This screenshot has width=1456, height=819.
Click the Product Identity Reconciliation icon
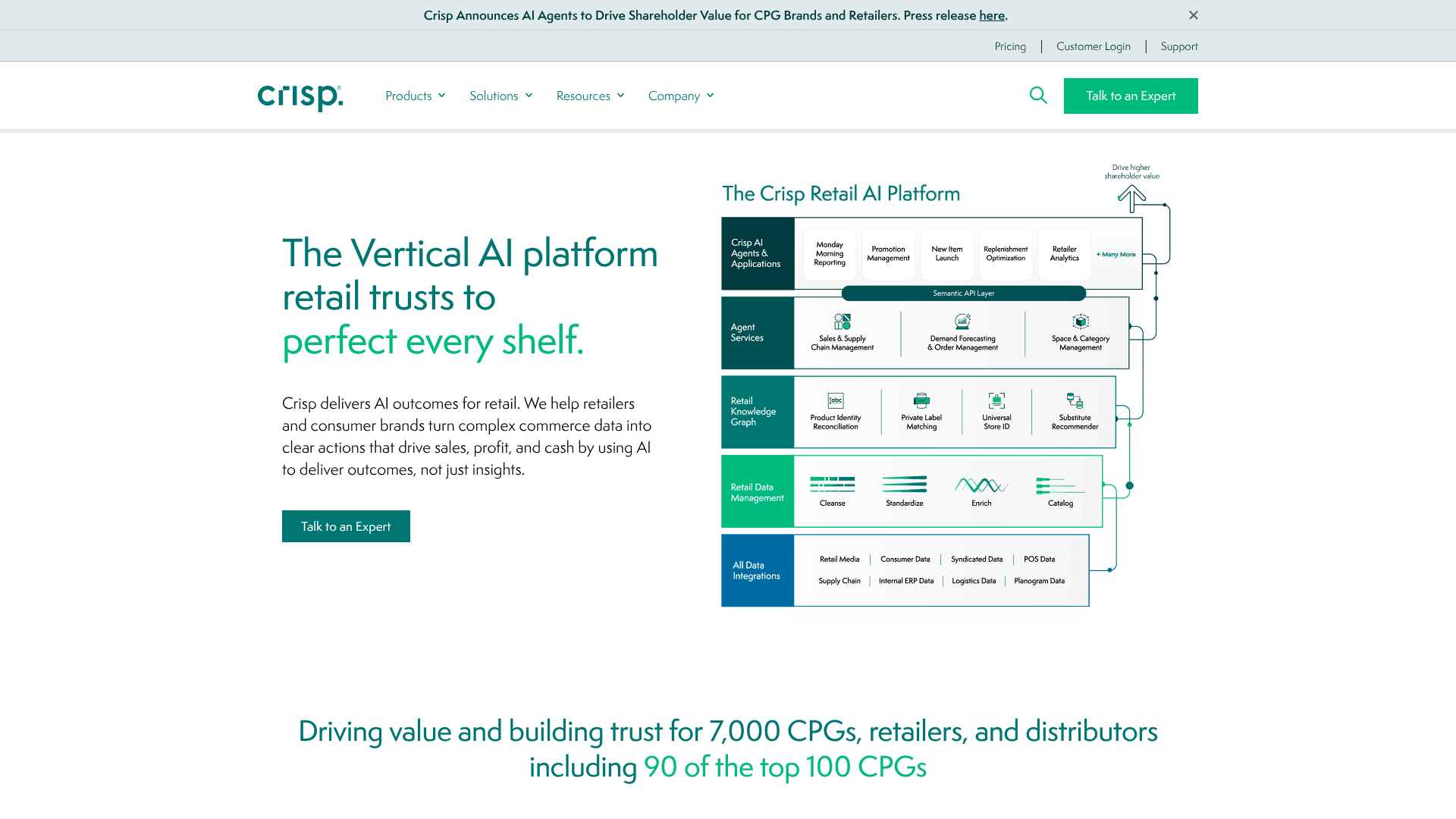pyautogui.click(x=836, y=400)
